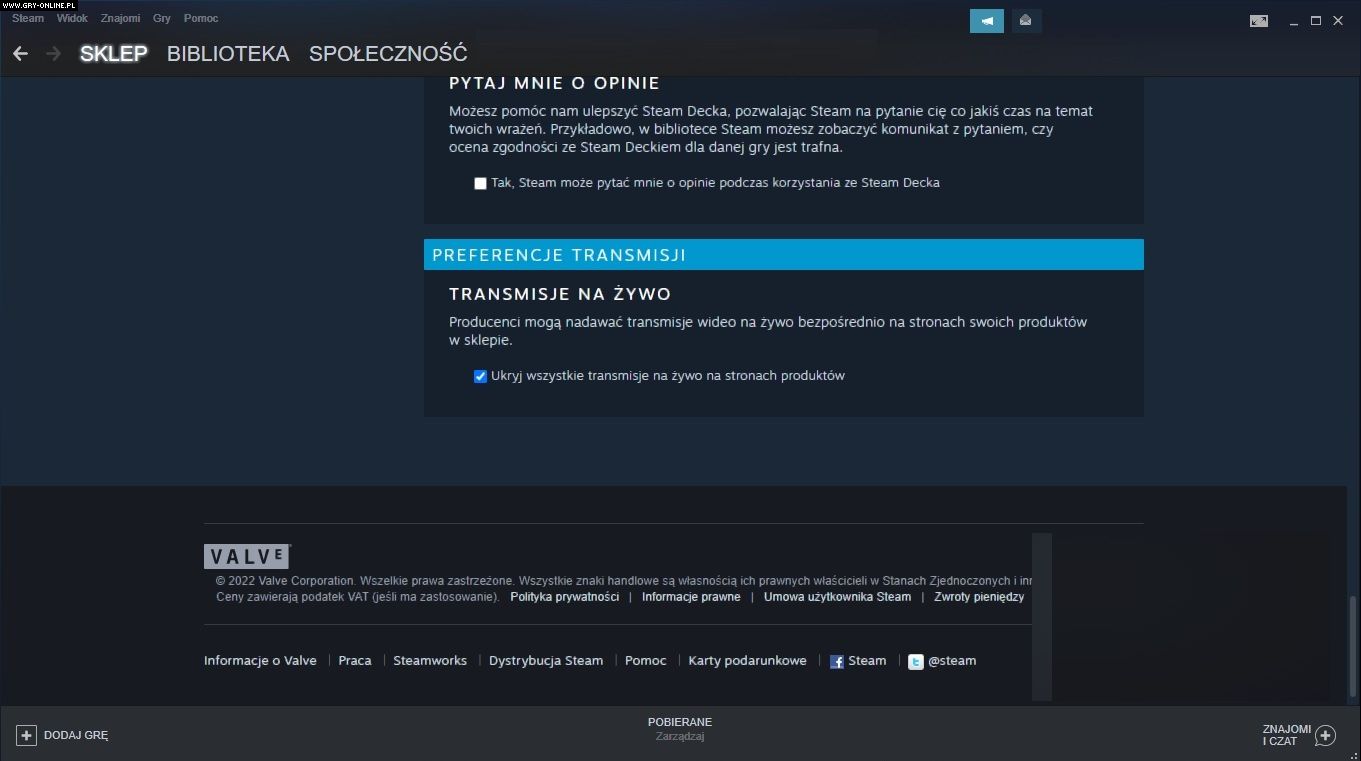Click the forward navigation arrow
The height and width of the screenshot is (761, 1361).
point(53,54)
